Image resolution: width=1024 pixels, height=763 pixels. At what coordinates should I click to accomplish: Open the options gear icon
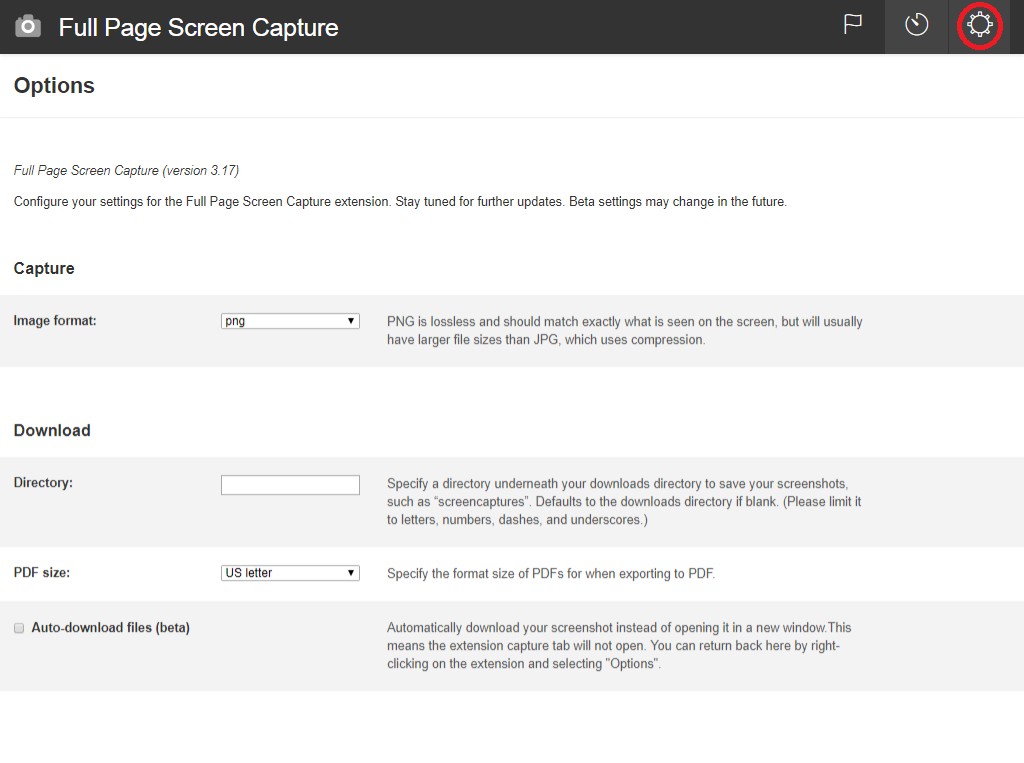point(979,26)
